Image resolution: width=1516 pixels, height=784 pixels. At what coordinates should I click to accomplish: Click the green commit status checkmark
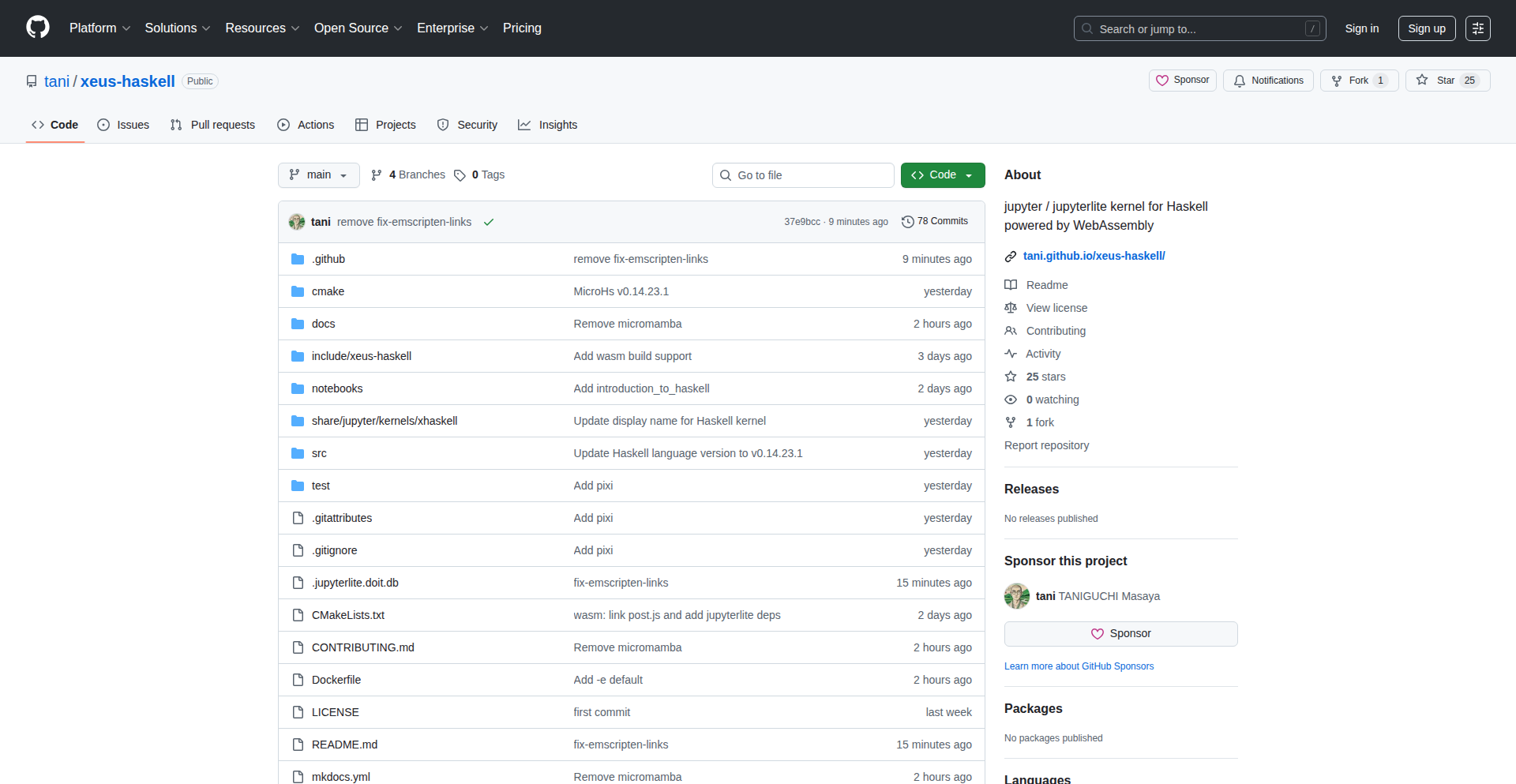489,222
